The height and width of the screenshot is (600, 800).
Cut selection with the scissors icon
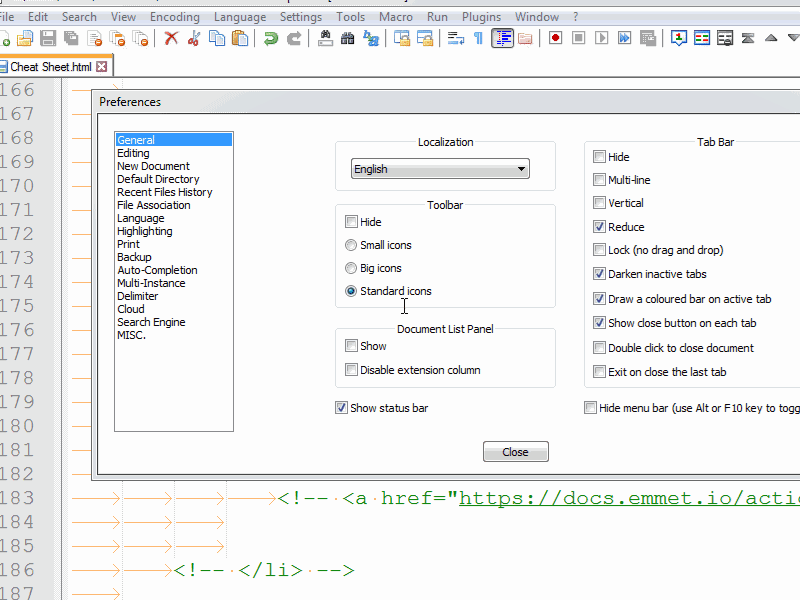point(194,38)
